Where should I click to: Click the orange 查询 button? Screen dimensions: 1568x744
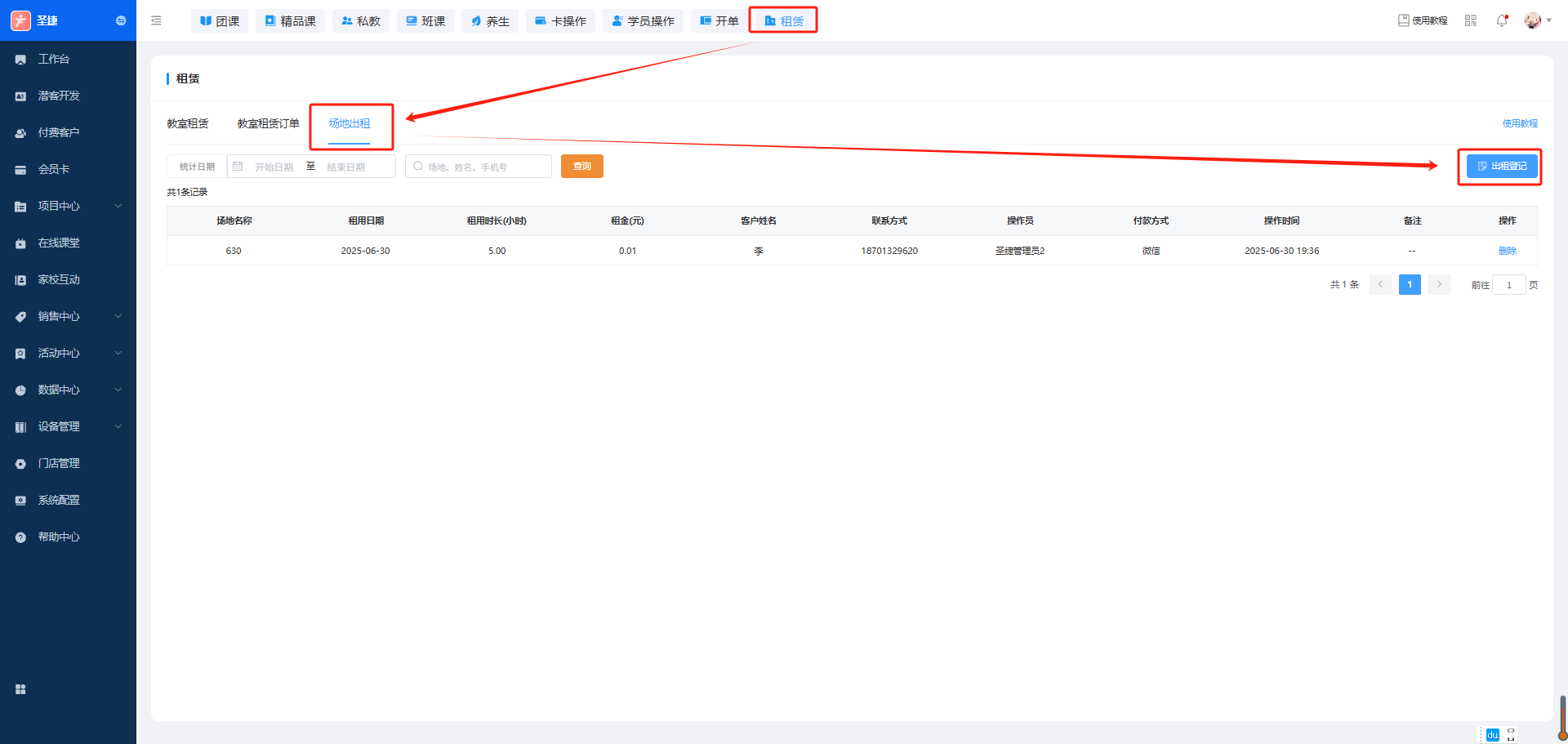[x=581, y=167]
